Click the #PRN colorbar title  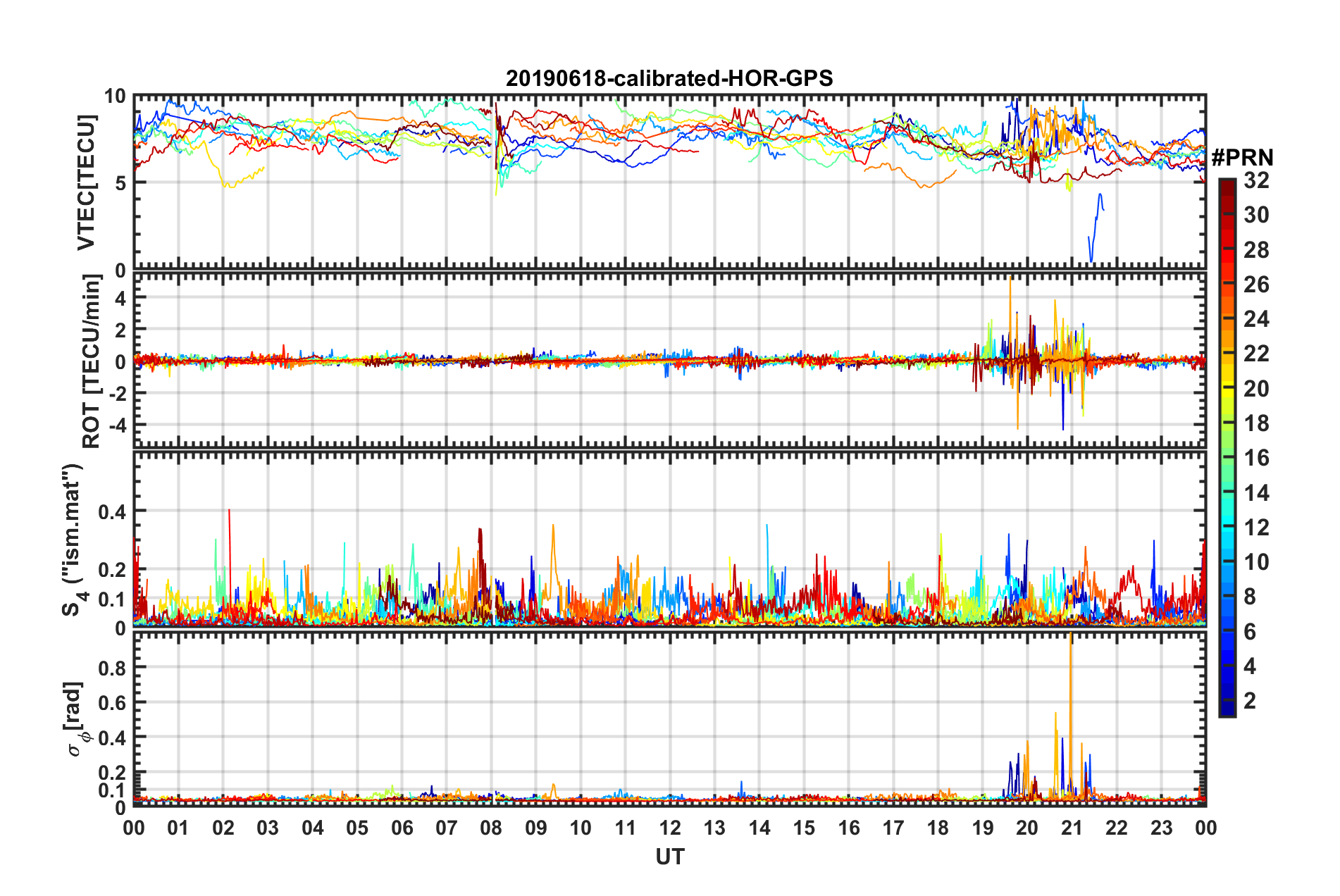point(1242,158)
